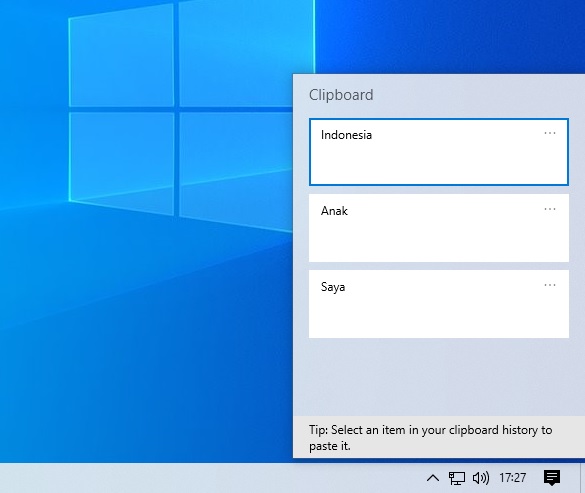Open the Action Center notifications icon

point(552,478)
